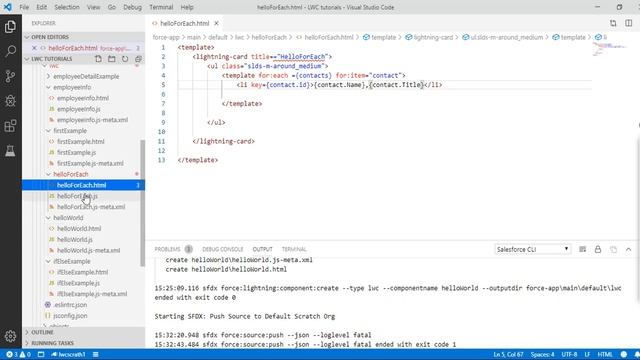The image size is (640, 360).
Task: Click New File icon in LWC Tutorials
Action: click(x=98, y=59)
